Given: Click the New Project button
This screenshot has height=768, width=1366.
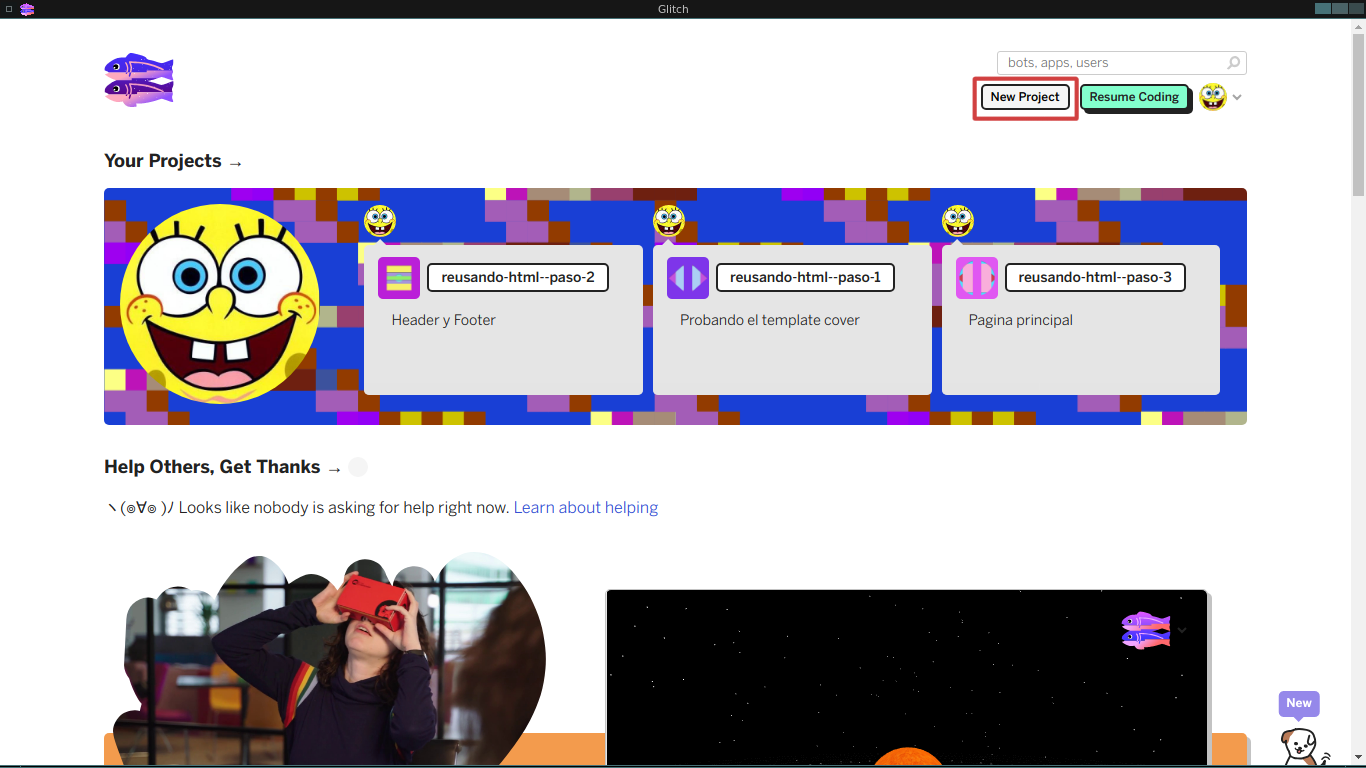Looking at the screenshot, I should click(1025, 97).
